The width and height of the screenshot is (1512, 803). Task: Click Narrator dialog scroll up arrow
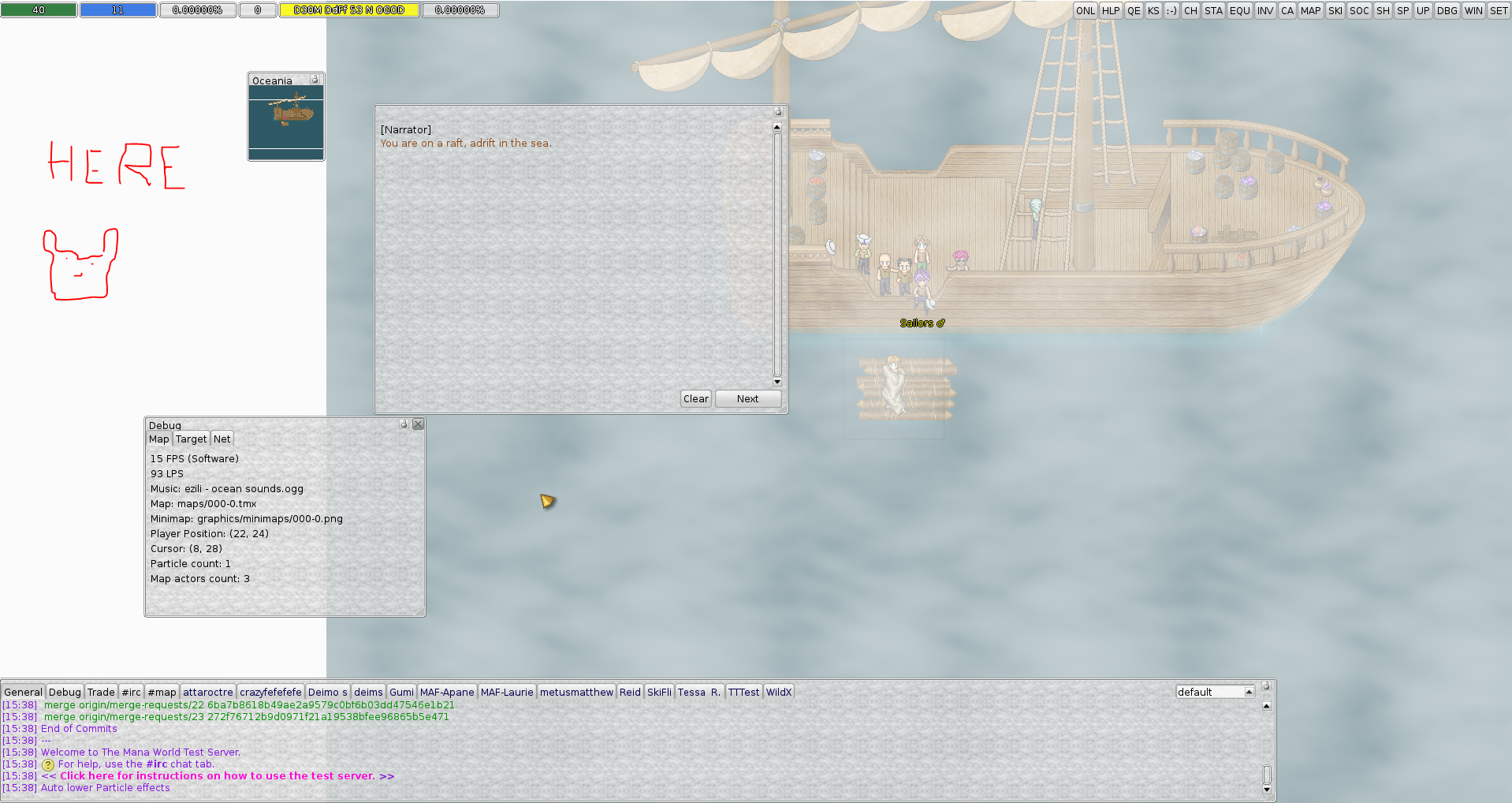[x=777, y=127]
